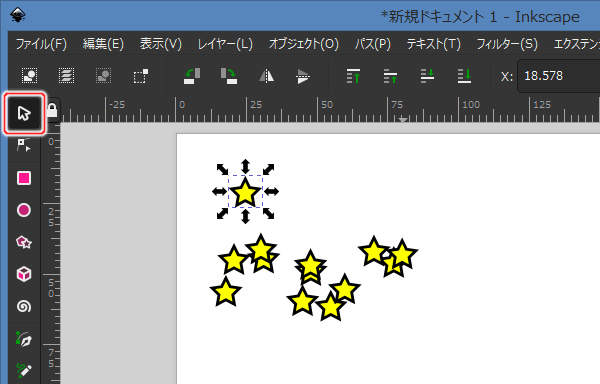Open the ファイル(F) menu

[41, 44]
